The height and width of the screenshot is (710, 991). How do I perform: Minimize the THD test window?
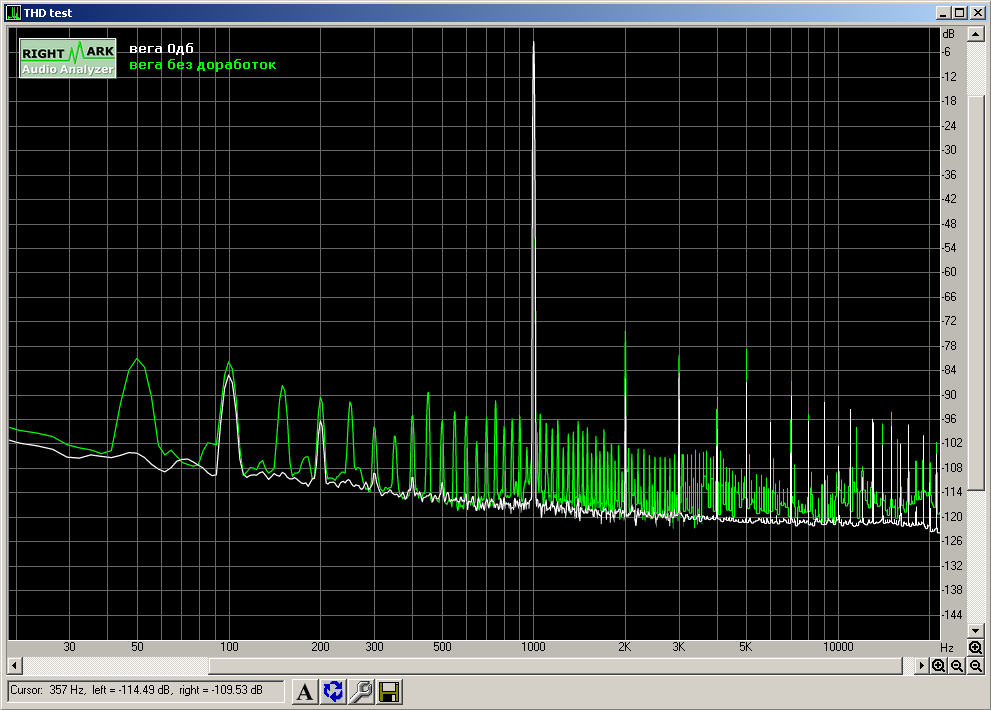[x=944, y=13]
